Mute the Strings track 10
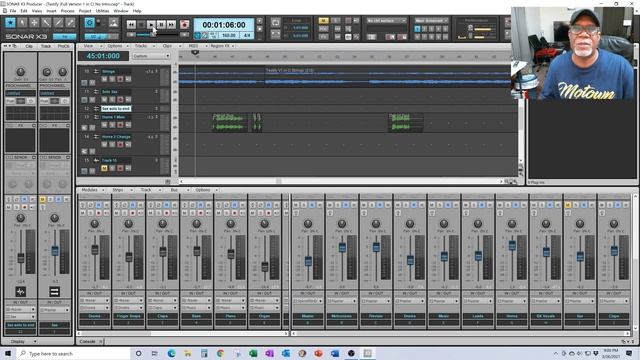This screenshot has width=640, height=360. pos(104,79)
